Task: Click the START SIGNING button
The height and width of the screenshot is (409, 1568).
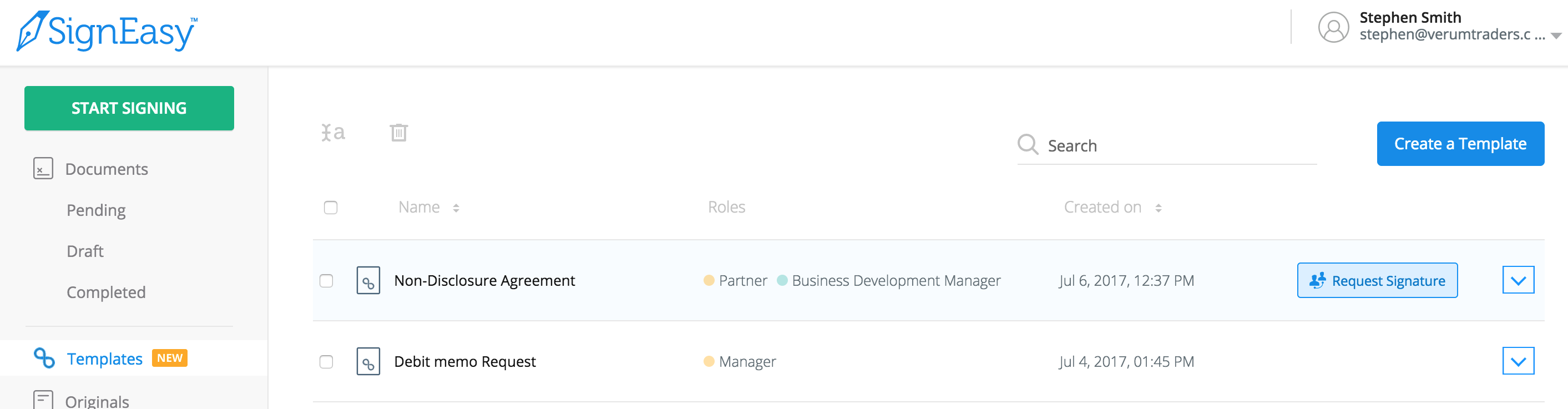Action: [x=128, y=108]
